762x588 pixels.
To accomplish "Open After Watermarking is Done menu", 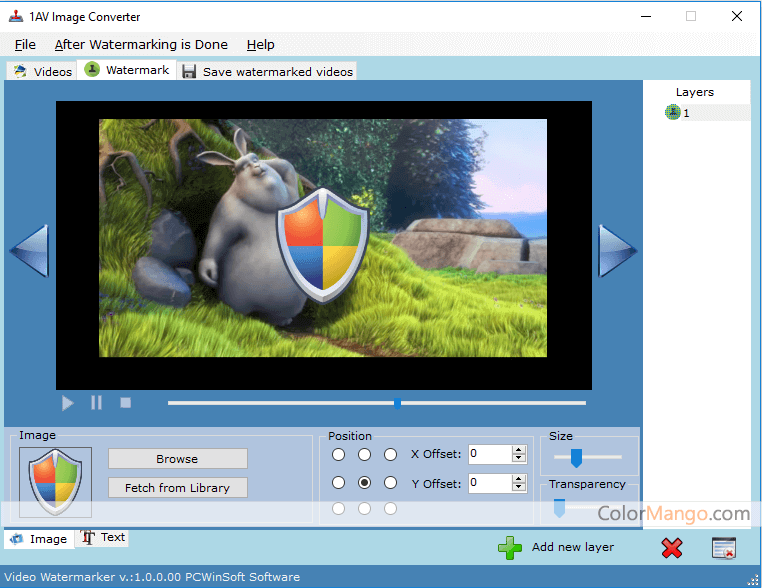I will click(x=141, y=45).
